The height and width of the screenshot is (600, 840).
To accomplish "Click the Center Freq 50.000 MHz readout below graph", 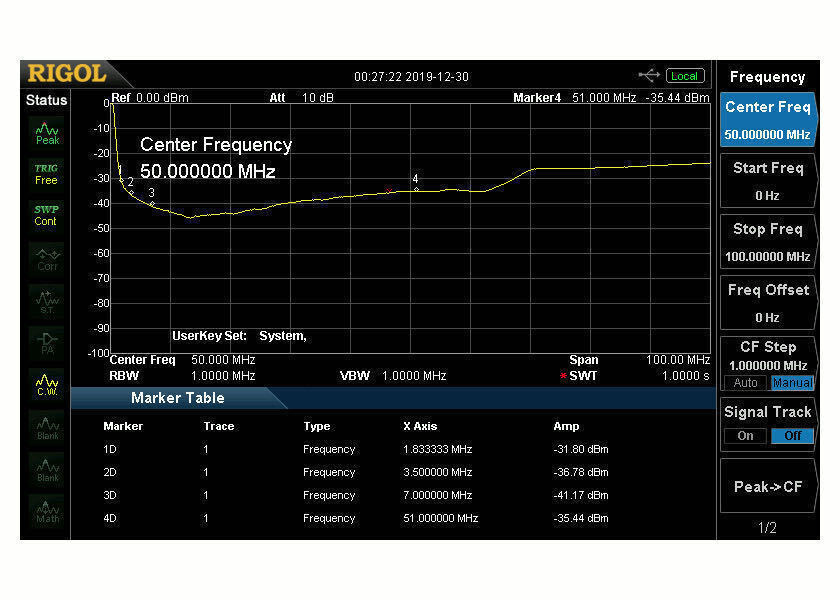I will click(182, 360).
